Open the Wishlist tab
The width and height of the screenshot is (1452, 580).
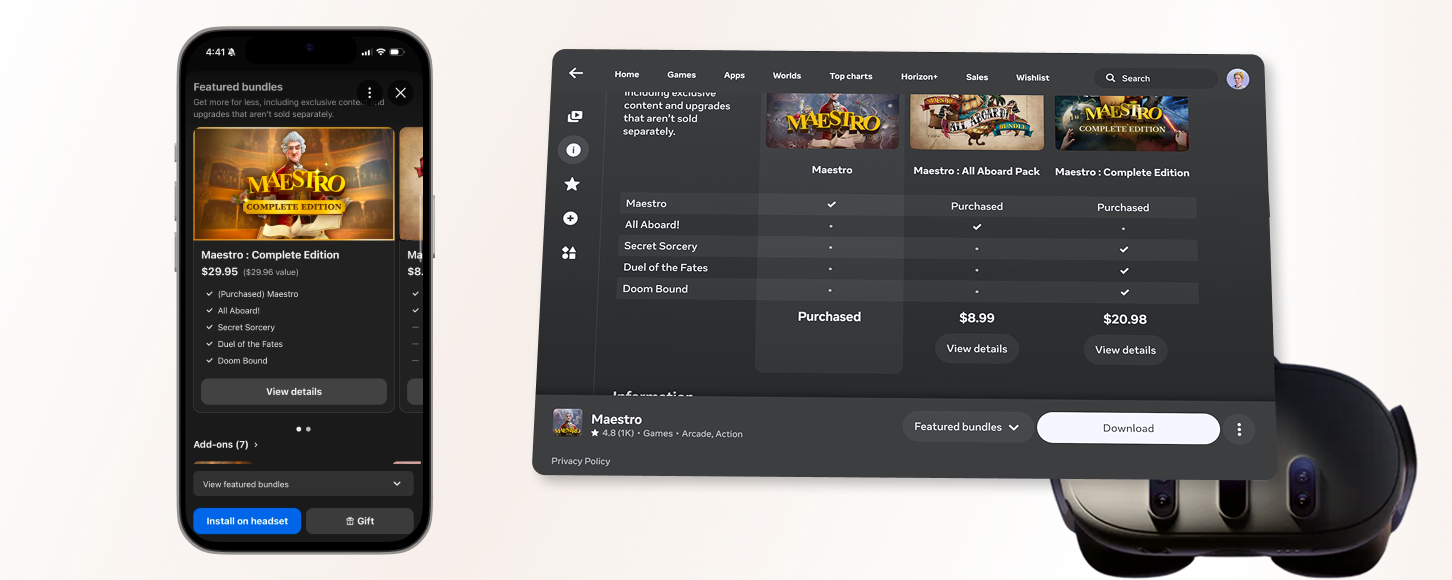click(1033, 78)
